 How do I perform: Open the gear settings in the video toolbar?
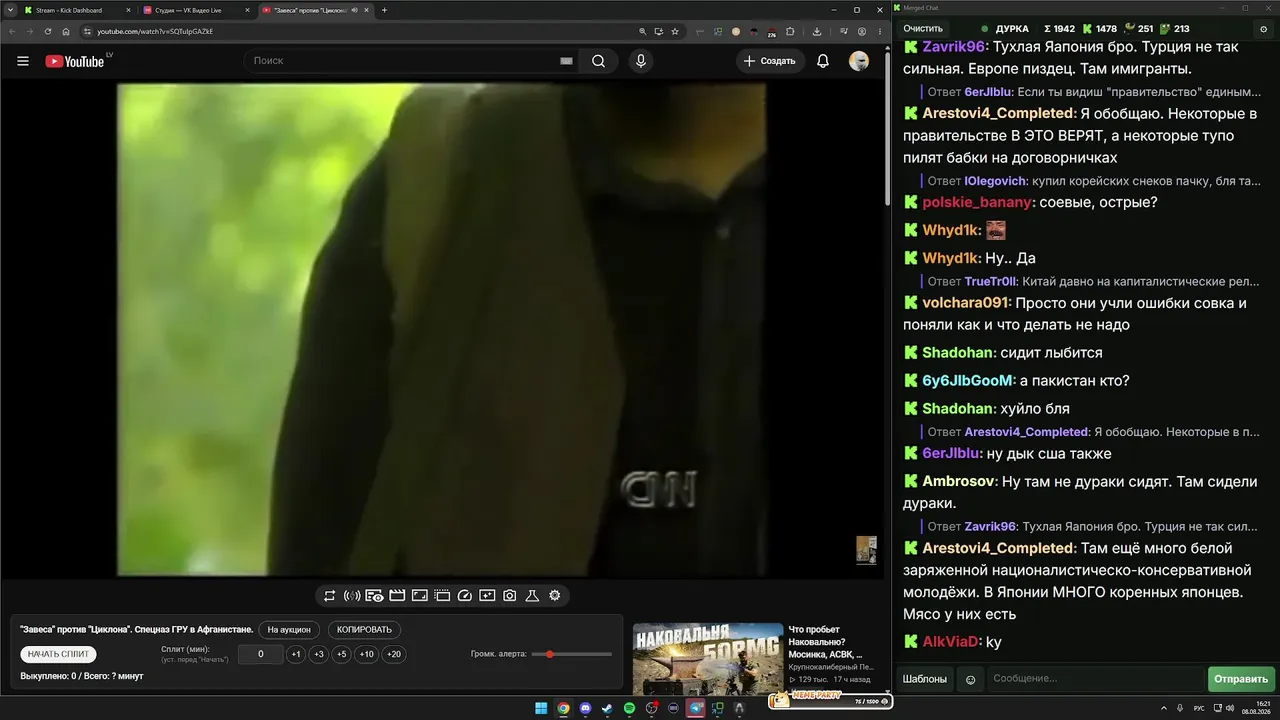555,596
